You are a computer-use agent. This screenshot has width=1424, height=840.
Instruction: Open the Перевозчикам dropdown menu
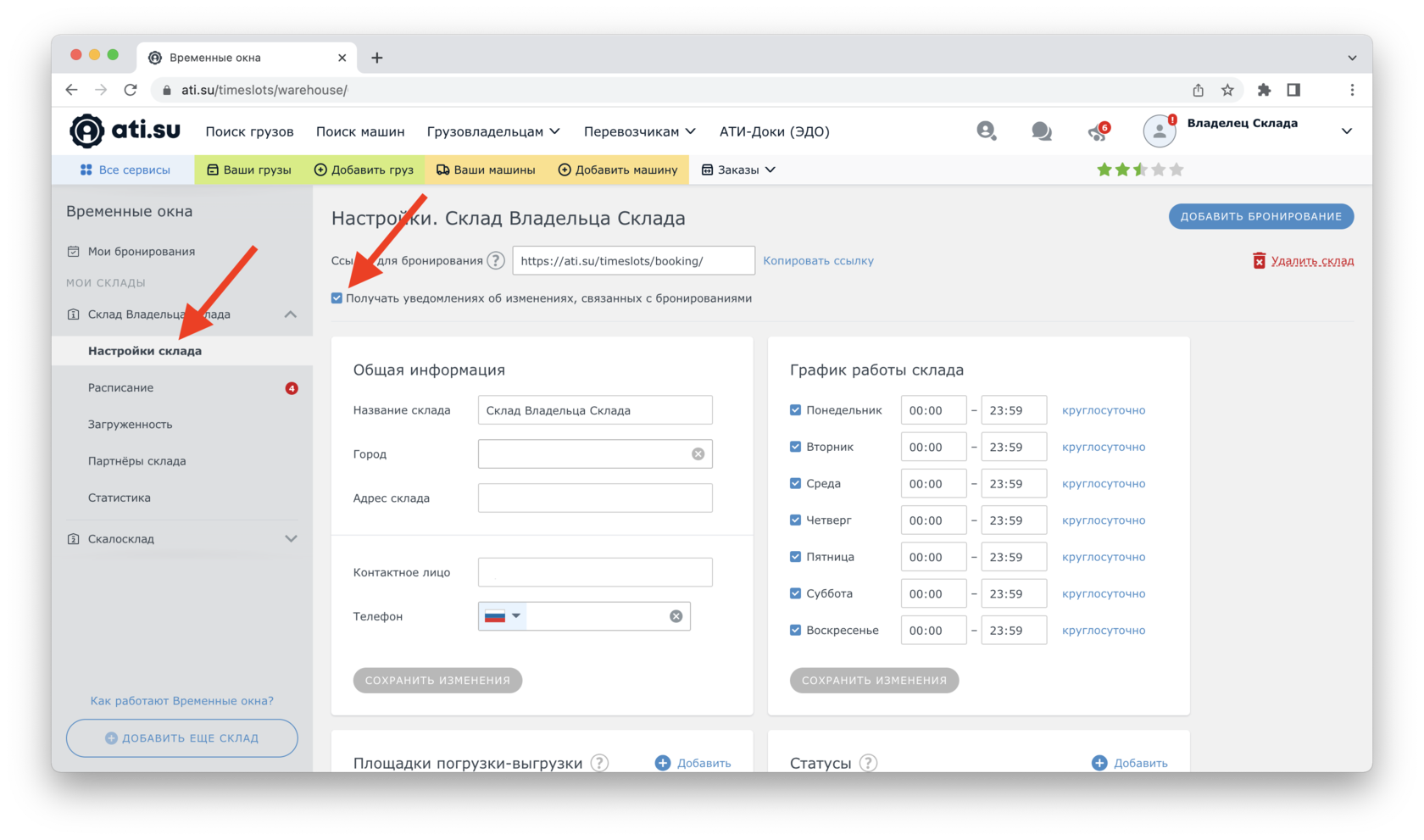640,131
